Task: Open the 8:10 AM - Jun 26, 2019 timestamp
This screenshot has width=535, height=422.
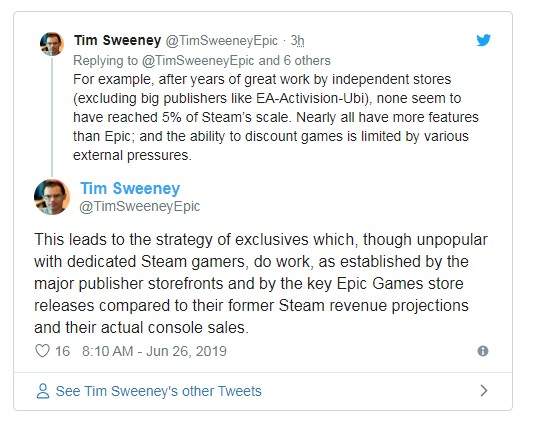Action: click(x=154, y=351)
